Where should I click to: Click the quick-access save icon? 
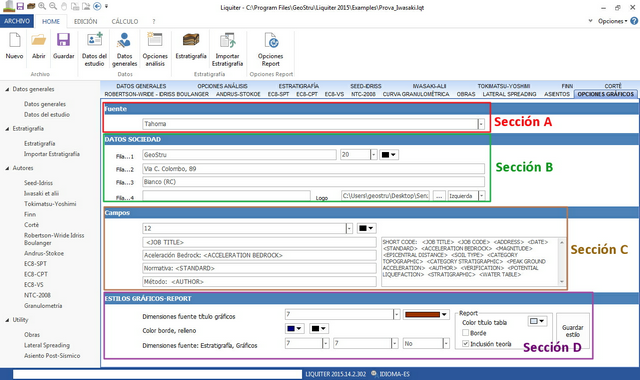pos(20,6)
